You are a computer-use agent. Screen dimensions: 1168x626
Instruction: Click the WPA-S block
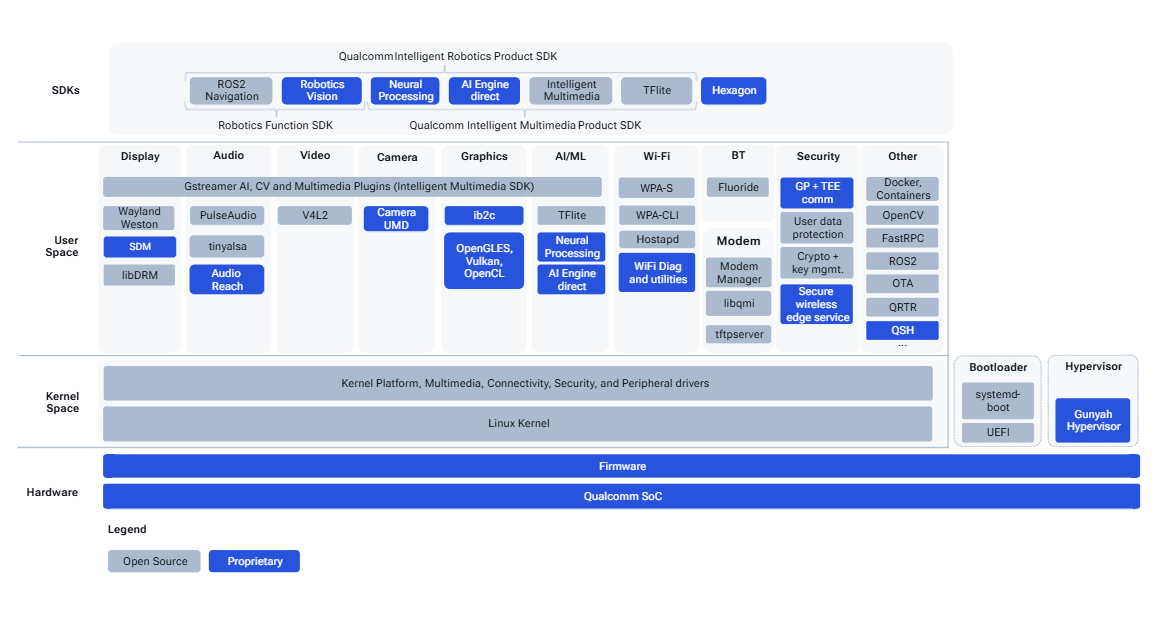(x=656, y=188)
